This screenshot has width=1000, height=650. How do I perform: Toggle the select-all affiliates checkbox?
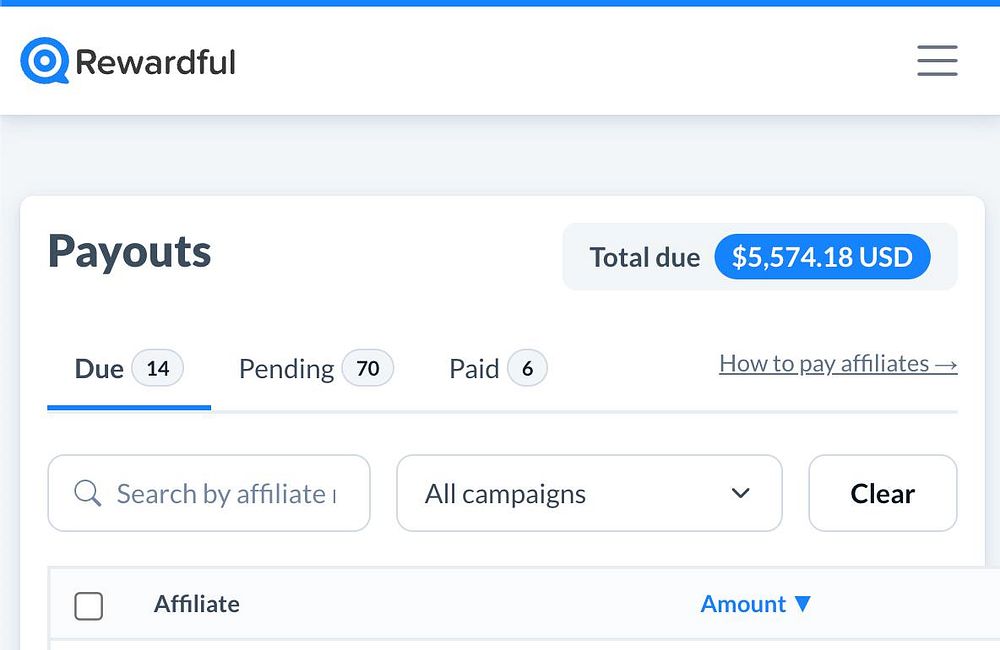pyautogui.click(x=89, y=605)
